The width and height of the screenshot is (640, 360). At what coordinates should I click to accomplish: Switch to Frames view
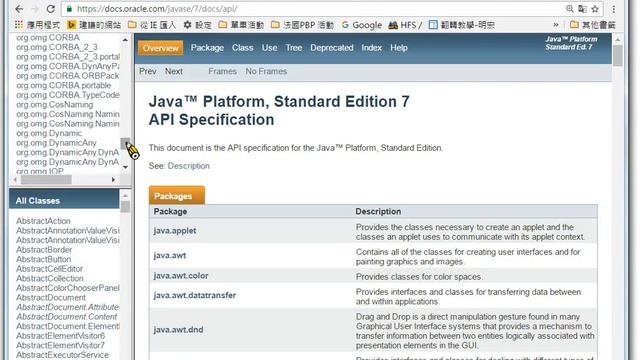coord(222,71)
